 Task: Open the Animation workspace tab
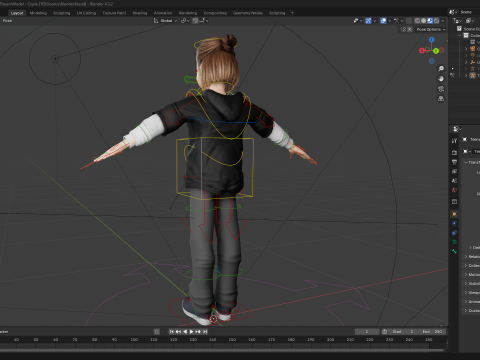[163, 13]
